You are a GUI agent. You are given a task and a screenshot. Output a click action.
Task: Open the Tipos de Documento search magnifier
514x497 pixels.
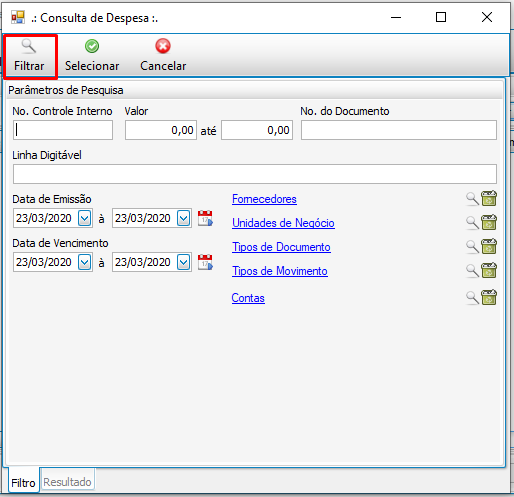click(x=472, y=247)
